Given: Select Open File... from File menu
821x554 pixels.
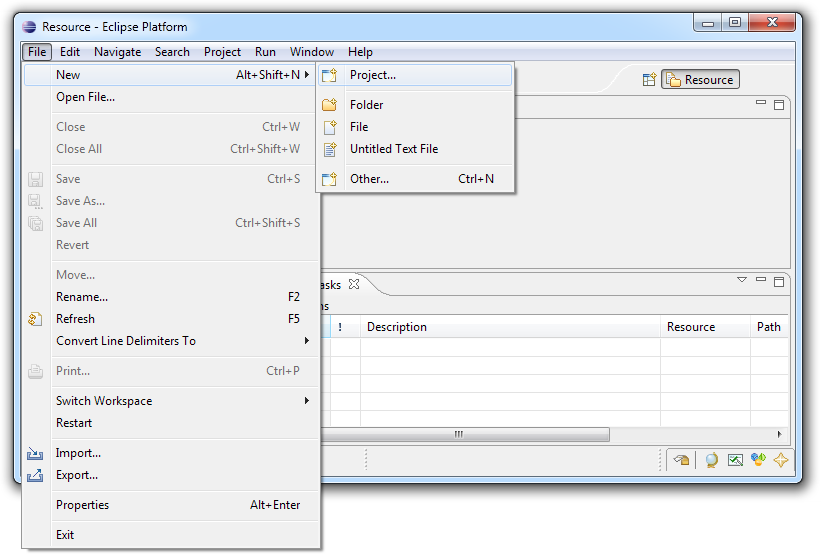Looking at the screenshot, I should [171, 97].
